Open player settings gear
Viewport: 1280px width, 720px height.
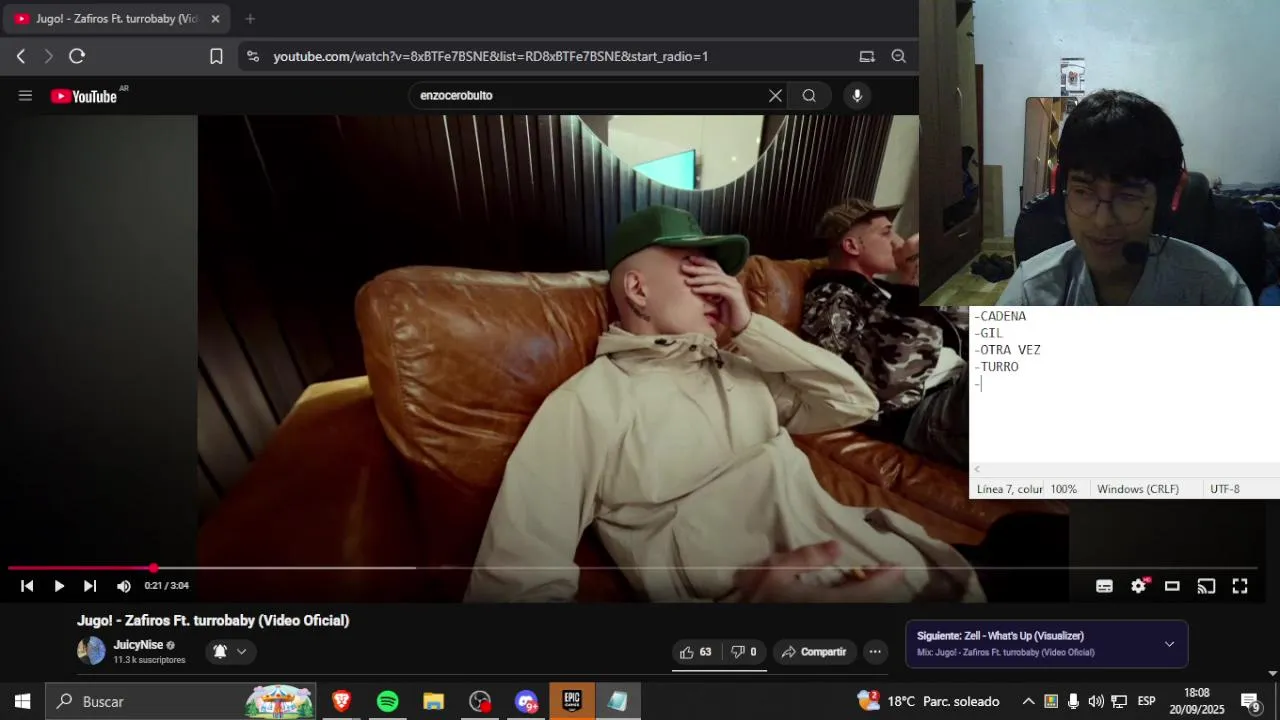click(1138, 586)
